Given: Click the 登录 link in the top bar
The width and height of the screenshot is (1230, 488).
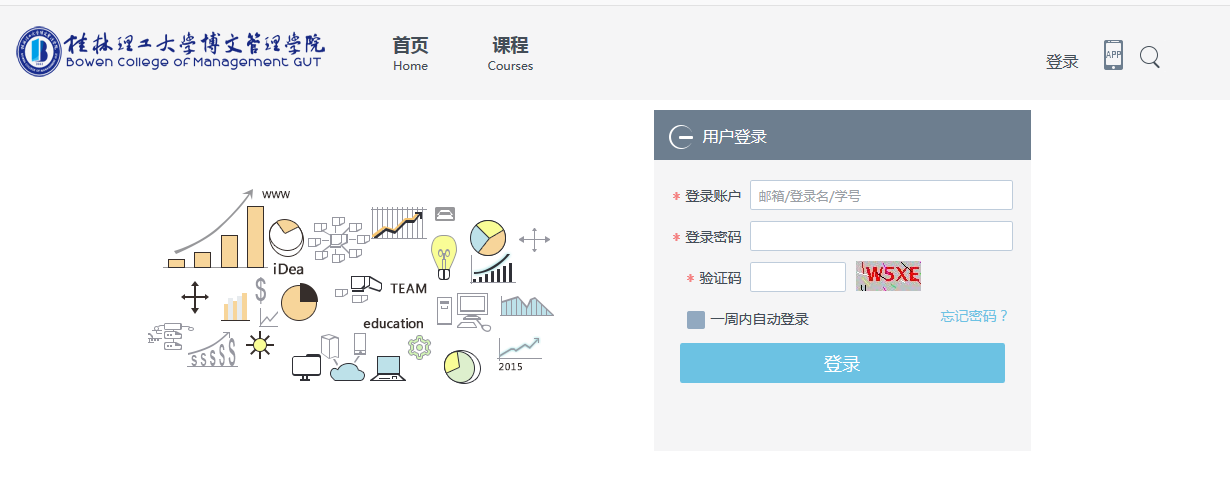Looking at the screenshot, I should (1062, 62).
